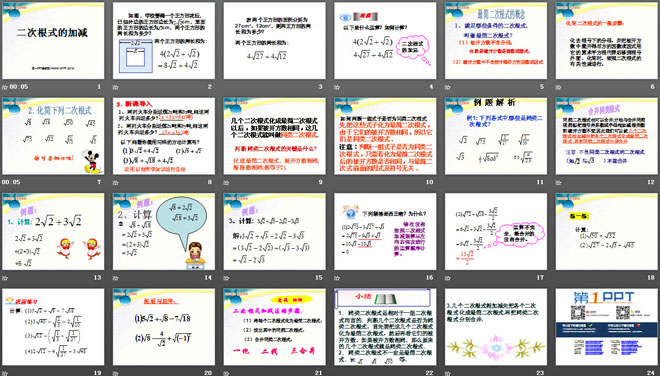Click the animation star icon under slide 6
This screenshot has height=376, width=660.
pyautogui.click(x=559, y=87)
